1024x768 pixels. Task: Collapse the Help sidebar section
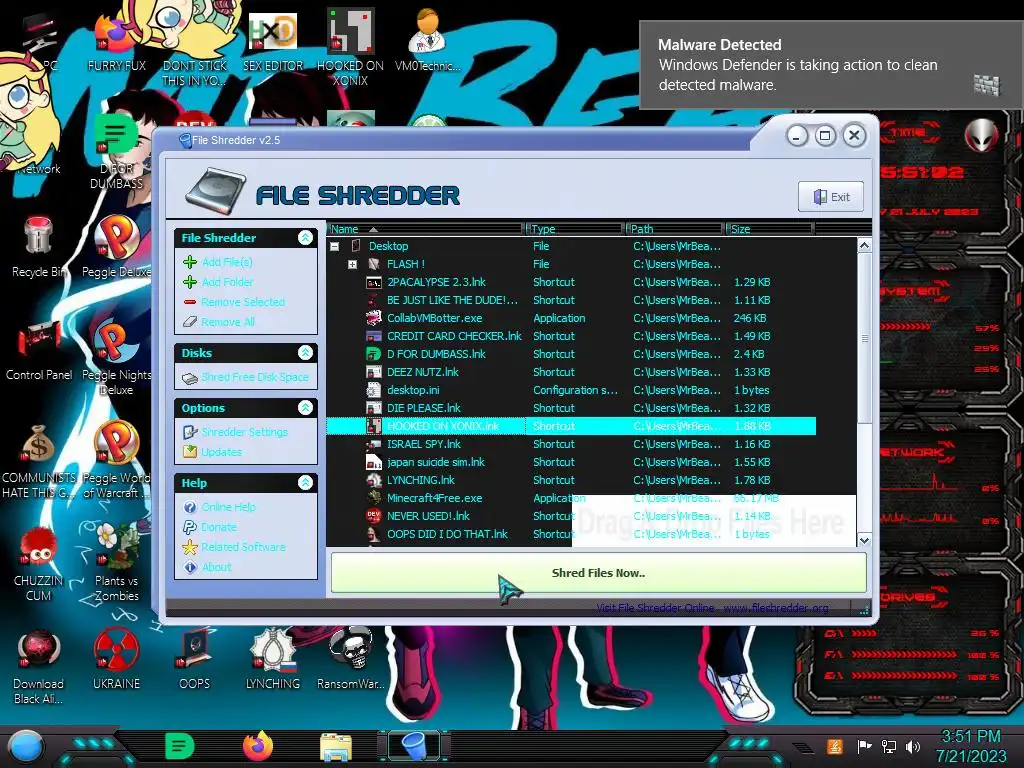pos(305,483)
